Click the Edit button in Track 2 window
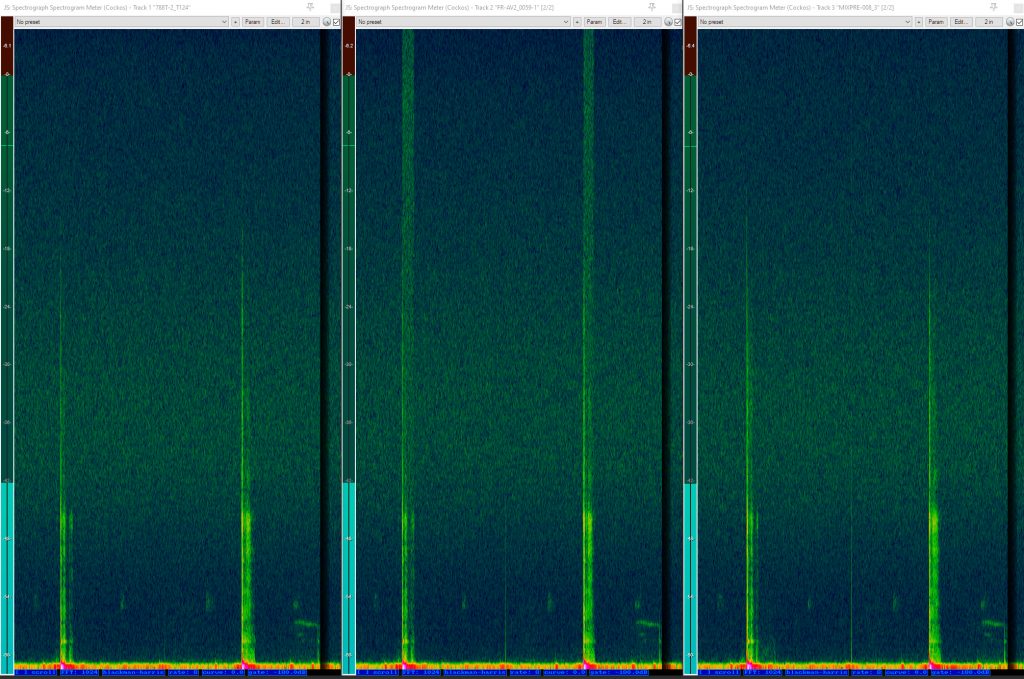This screenshot has width=1024, height=679. click(619, 21)
